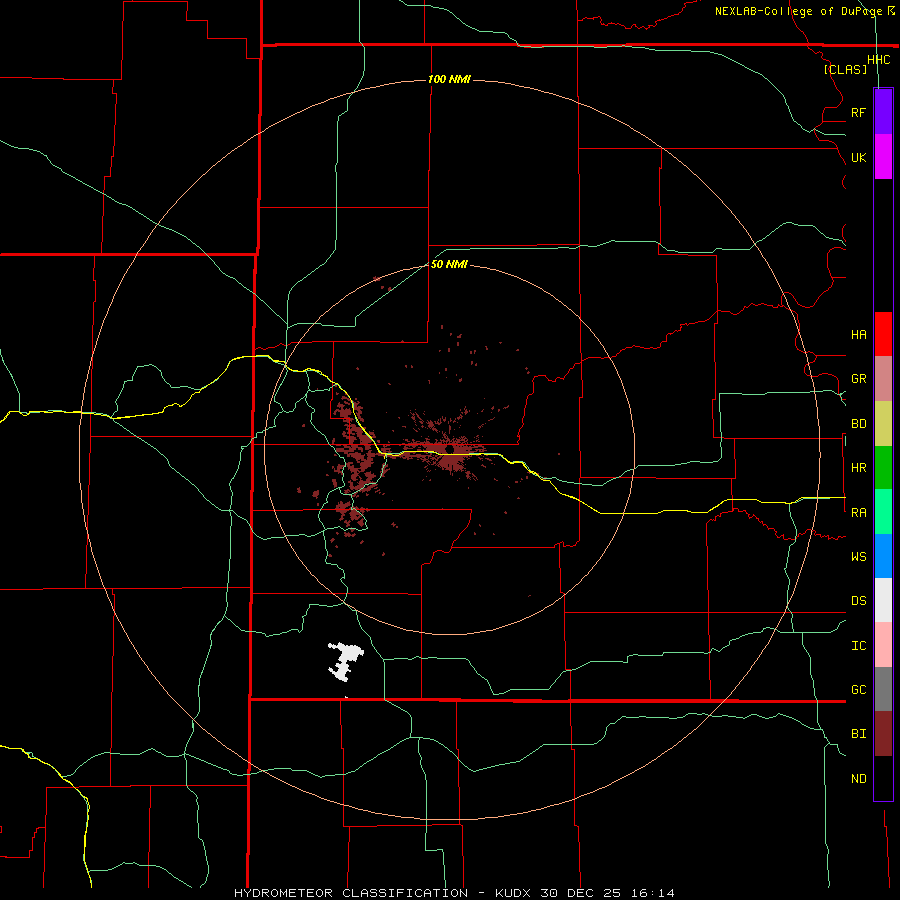Click the HA red legend swatch

(883, 334)
